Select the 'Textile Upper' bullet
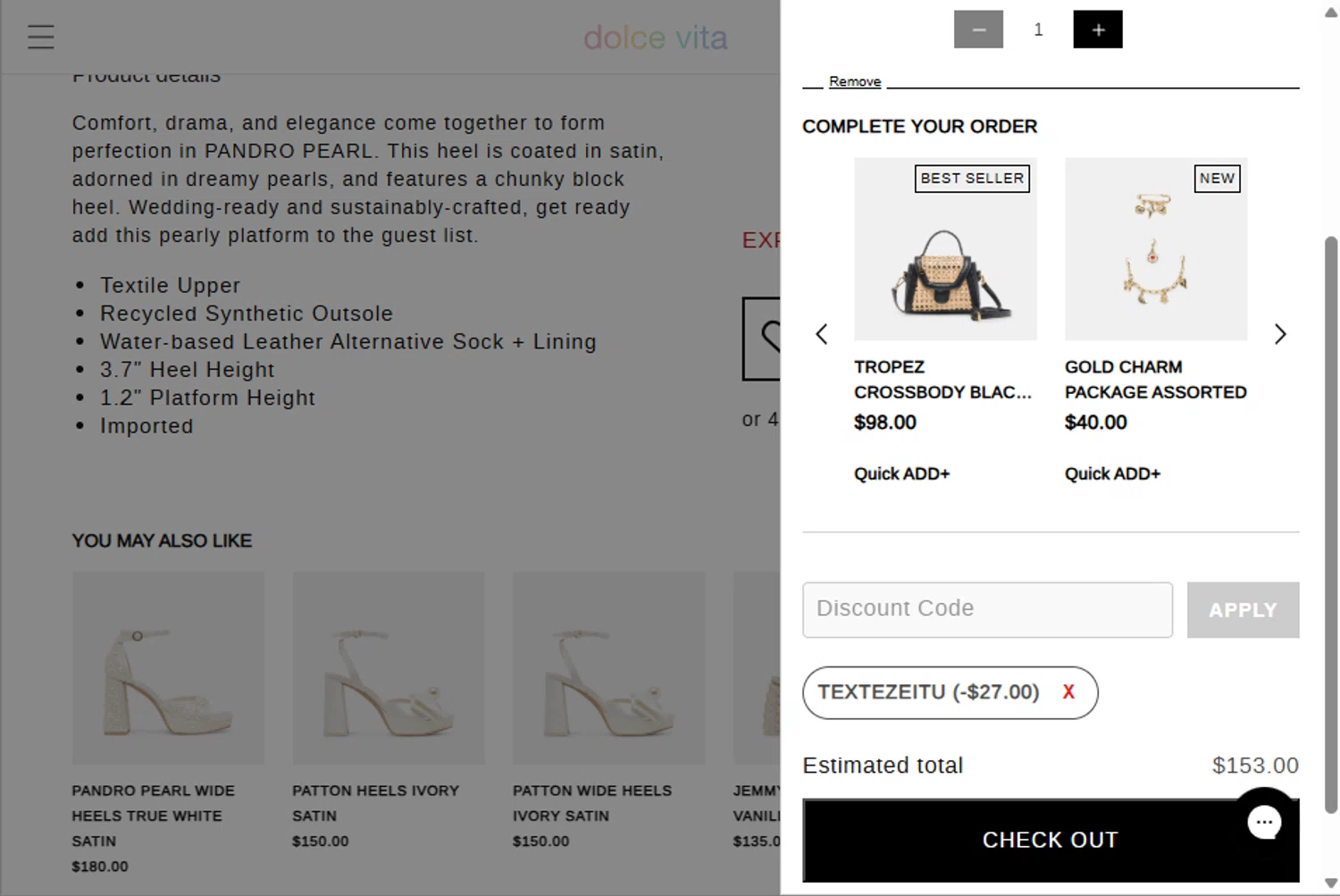The image size is (1340, 896). click(x=170, y=285)
